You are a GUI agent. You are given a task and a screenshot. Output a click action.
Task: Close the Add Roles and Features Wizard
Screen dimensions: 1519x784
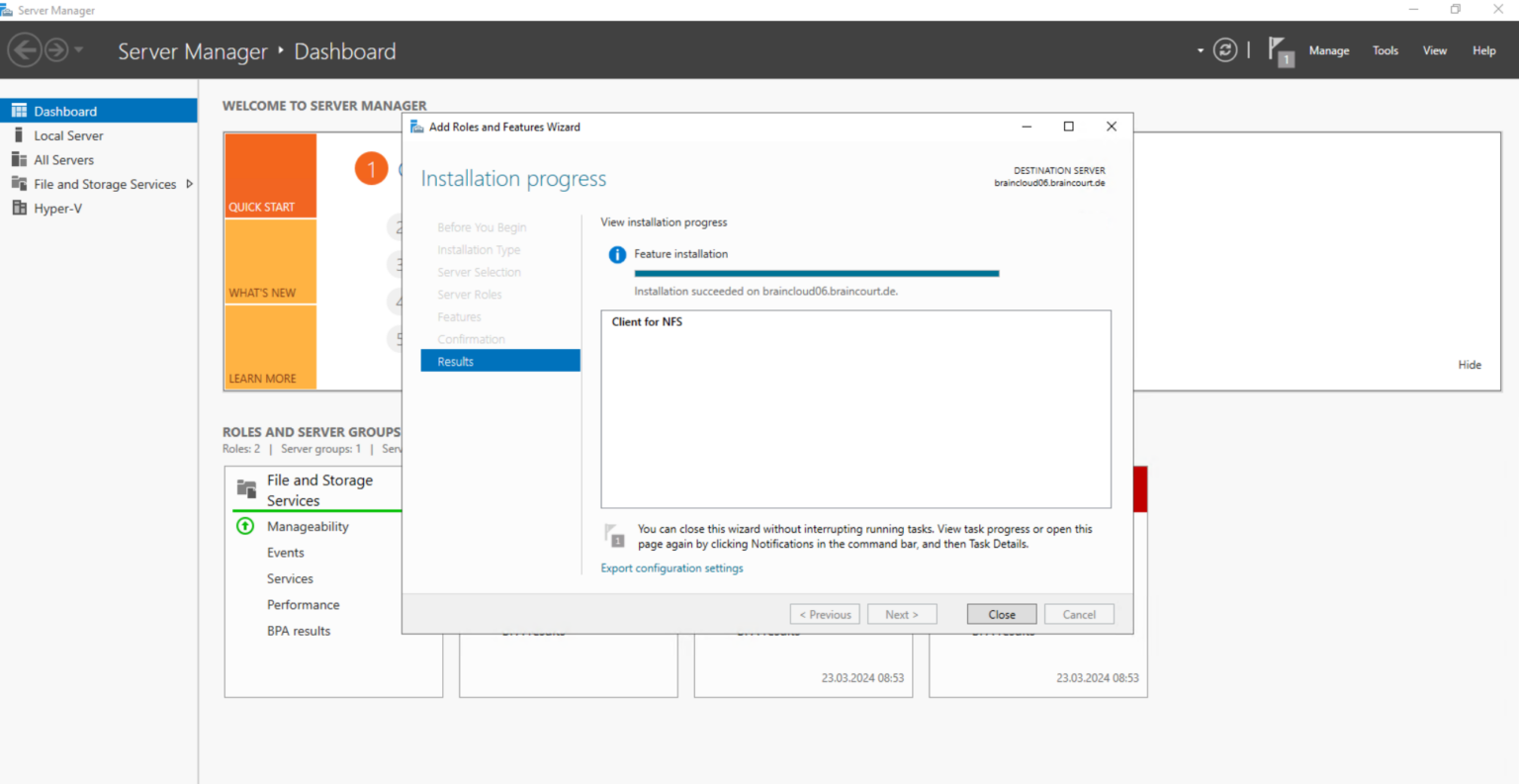pos(1001,613)
